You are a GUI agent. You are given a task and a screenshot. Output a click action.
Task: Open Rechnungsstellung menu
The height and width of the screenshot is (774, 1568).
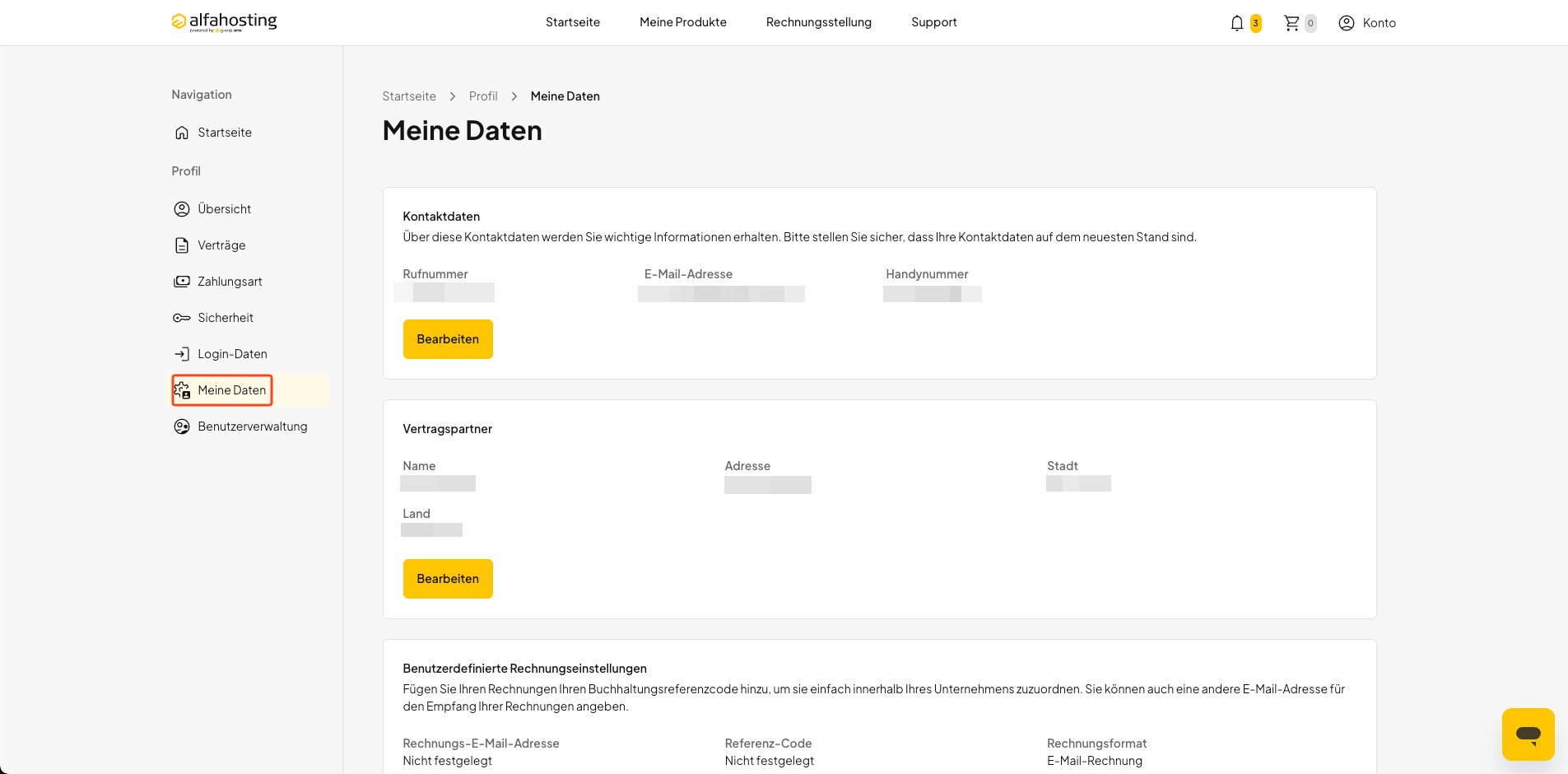point(819,22)
